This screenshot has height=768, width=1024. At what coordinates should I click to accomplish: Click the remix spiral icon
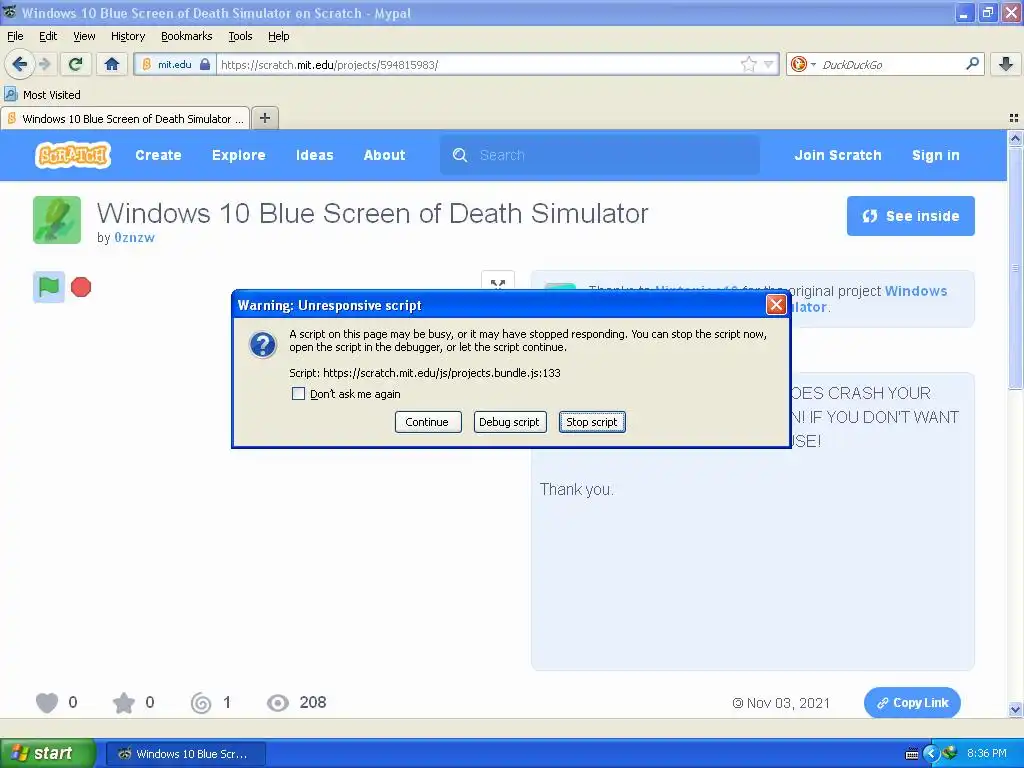(x=200, y=703)
